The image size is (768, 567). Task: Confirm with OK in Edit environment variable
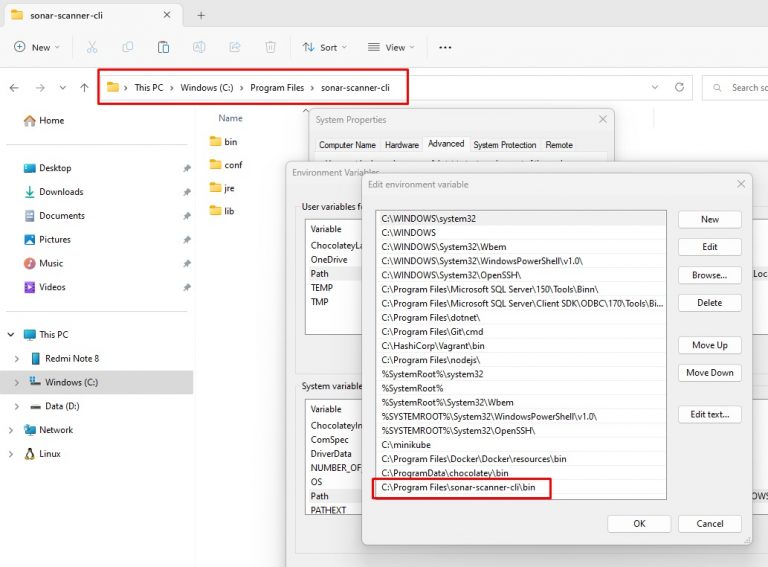(639, 523)
